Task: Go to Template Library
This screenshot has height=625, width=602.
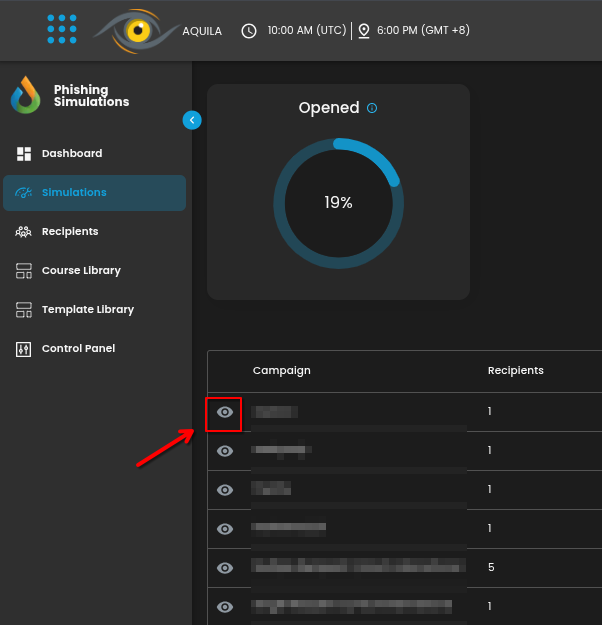Action: pos(87,310)
